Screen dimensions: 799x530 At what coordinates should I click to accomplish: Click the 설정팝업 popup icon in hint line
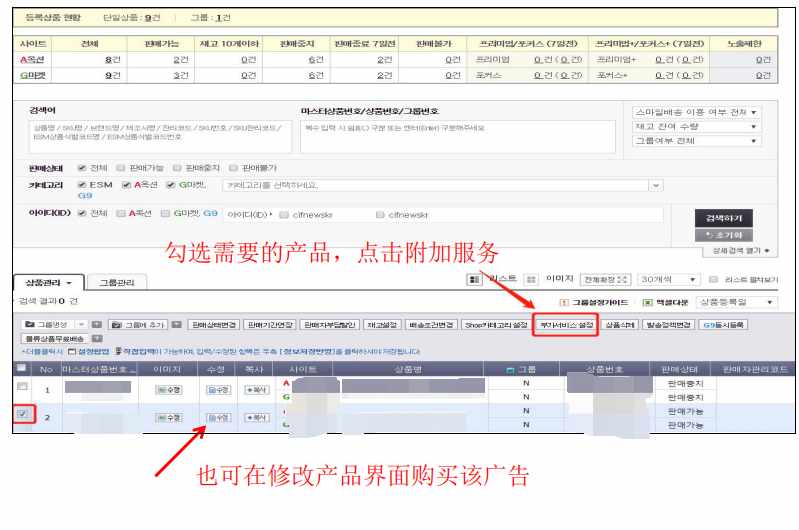[x=72, y=352]
